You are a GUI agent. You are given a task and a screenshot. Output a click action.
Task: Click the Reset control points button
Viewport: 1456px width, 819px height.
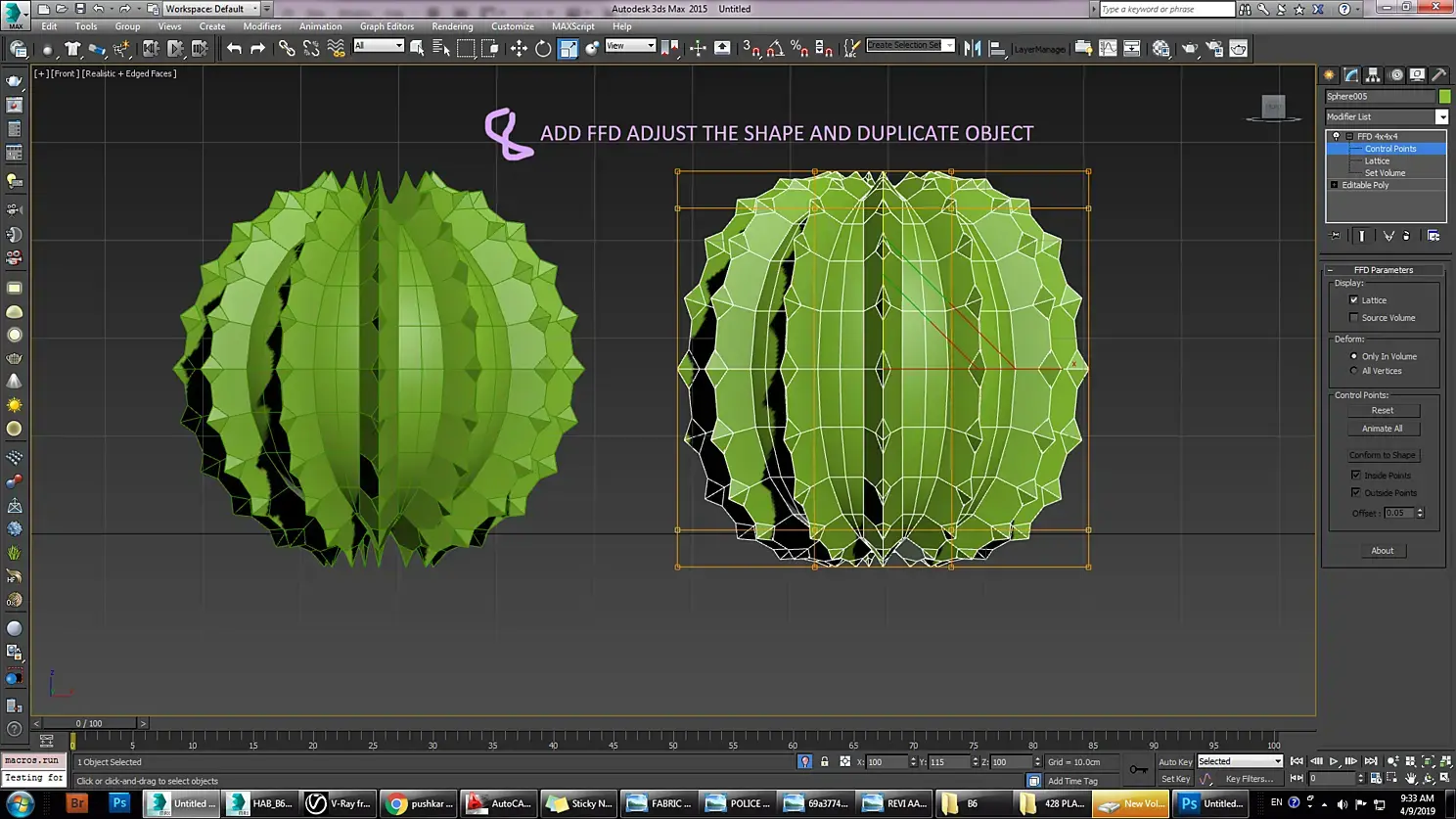pos(1382,410)
